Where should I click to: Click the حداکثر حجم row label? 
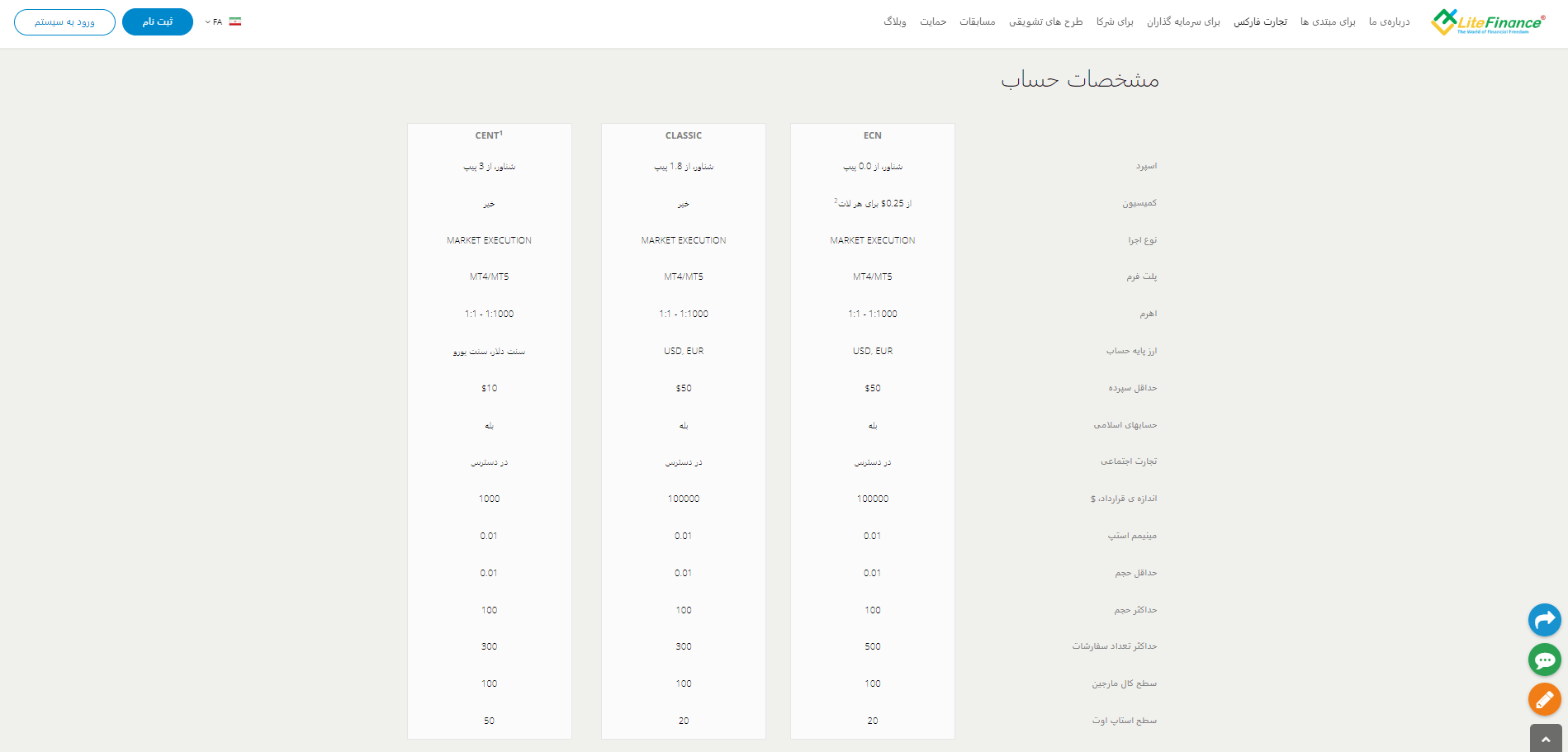tap(1135, 610)
